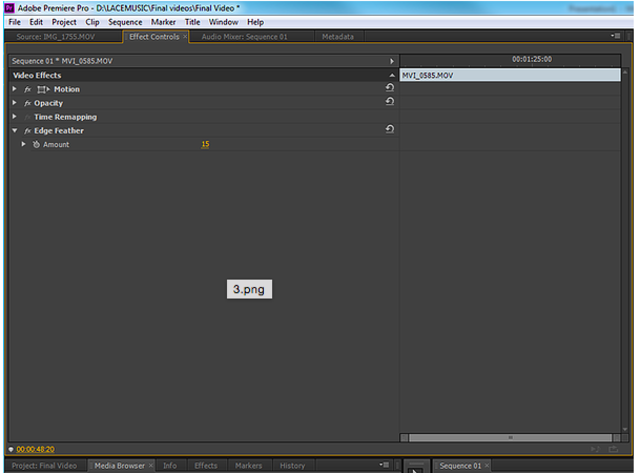This screenshot has width=640, height=473.
Task: Click the 00:01:25:00 time ruler
Action: (x=532, y=59)
